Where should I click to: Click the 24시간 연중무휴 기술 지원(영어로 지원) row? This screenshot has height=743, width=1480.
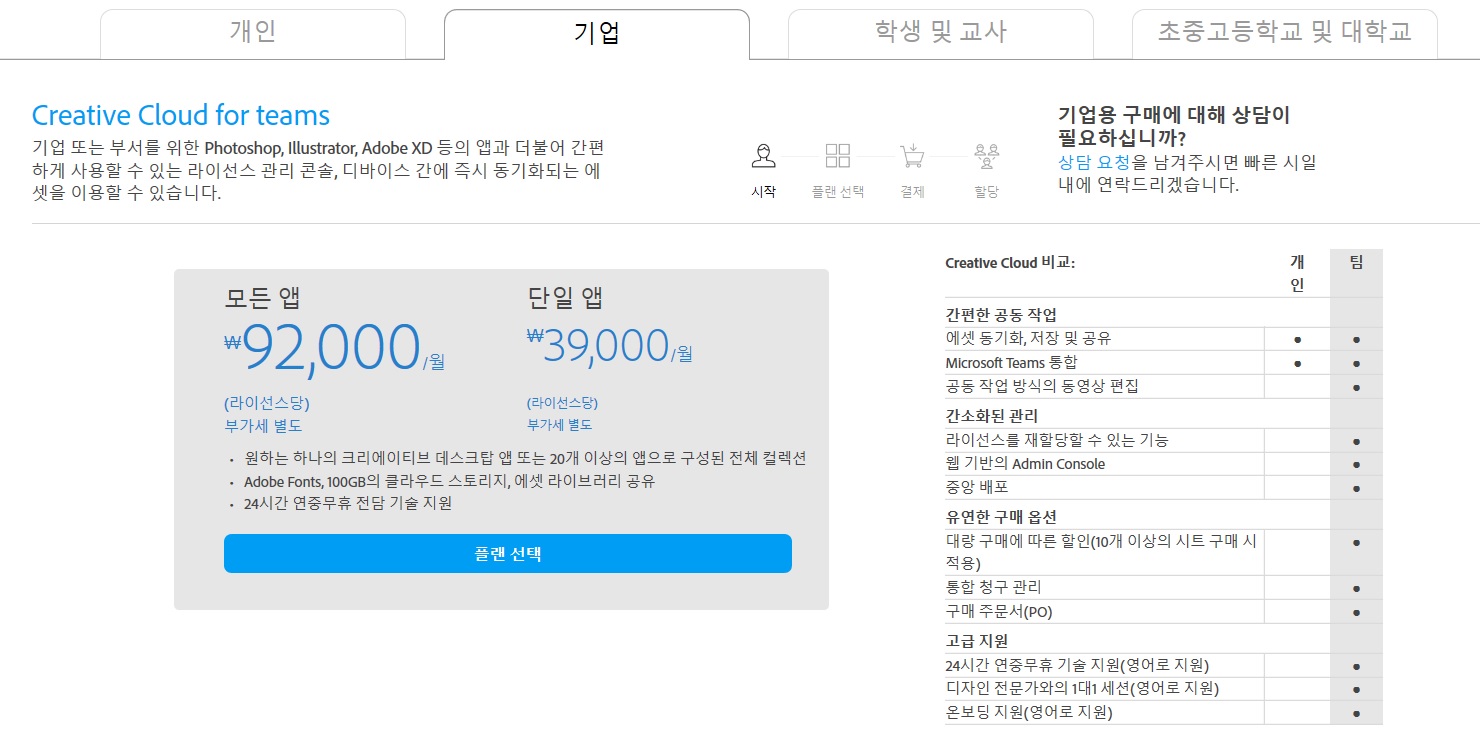pos(1163,666)
